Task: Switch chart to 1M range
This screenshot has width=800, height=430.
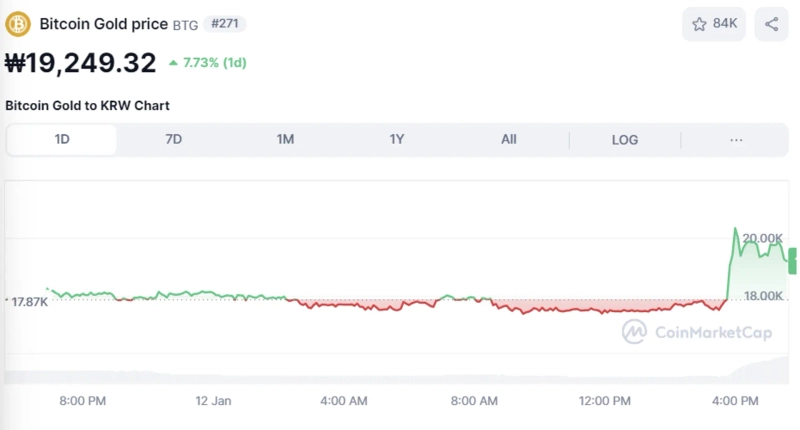Action: [285, 140]
